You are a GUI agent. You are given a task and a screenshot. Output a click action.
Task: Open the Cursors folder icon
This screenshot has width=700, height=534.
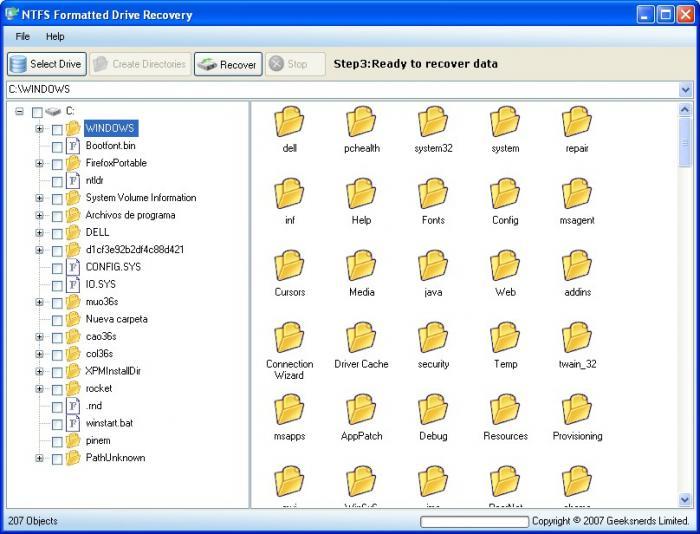[289, 266]
